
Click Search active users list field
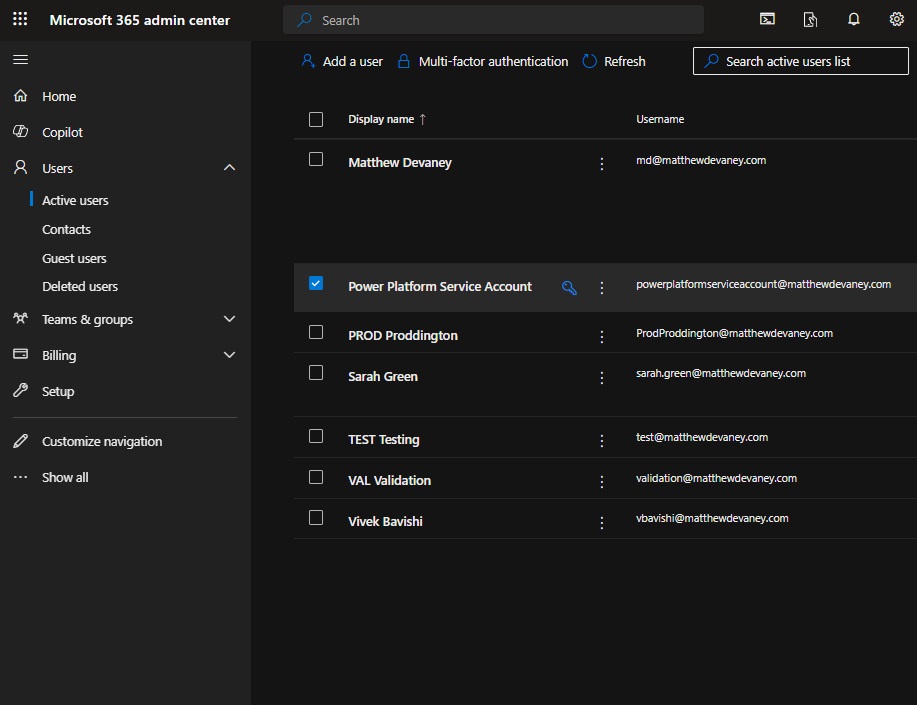tap(801, 61)
